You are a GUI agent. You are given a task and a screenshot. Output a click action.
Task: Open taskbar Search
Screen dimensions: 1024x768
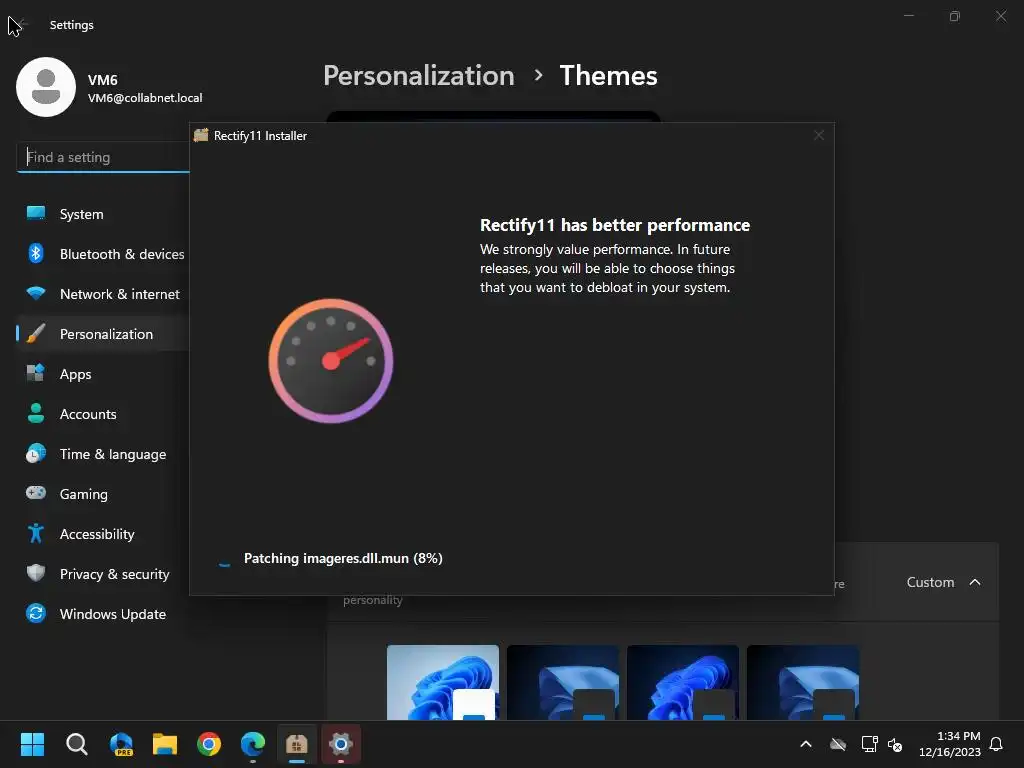pos(77,744)
